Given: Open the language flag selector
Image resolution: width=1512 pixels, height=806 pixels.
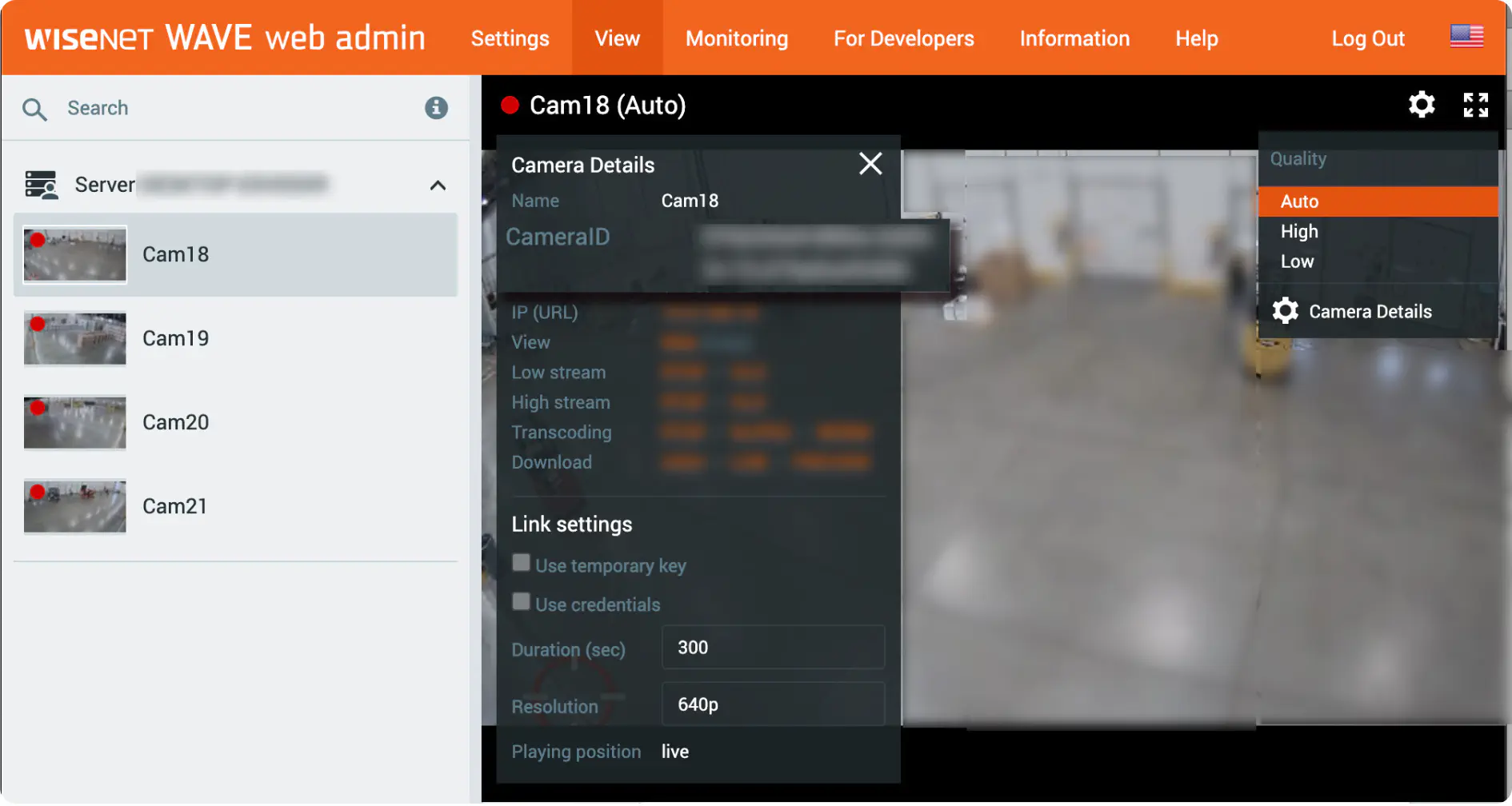Looking at the screenshot, I should [1466, 37].
